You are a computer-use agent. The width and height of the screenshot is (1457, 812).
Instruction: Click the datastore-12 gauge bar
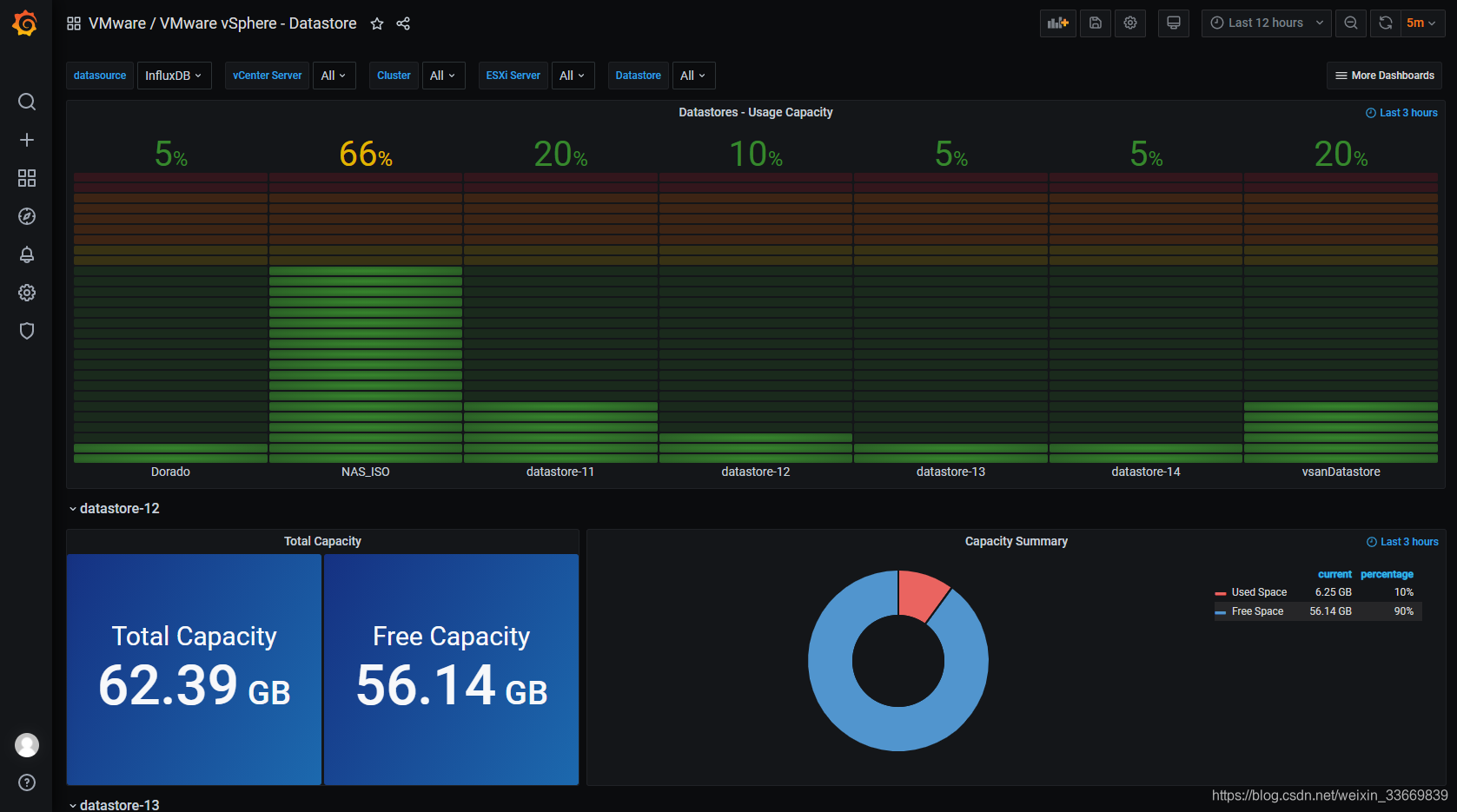click(x=756, y=318)
